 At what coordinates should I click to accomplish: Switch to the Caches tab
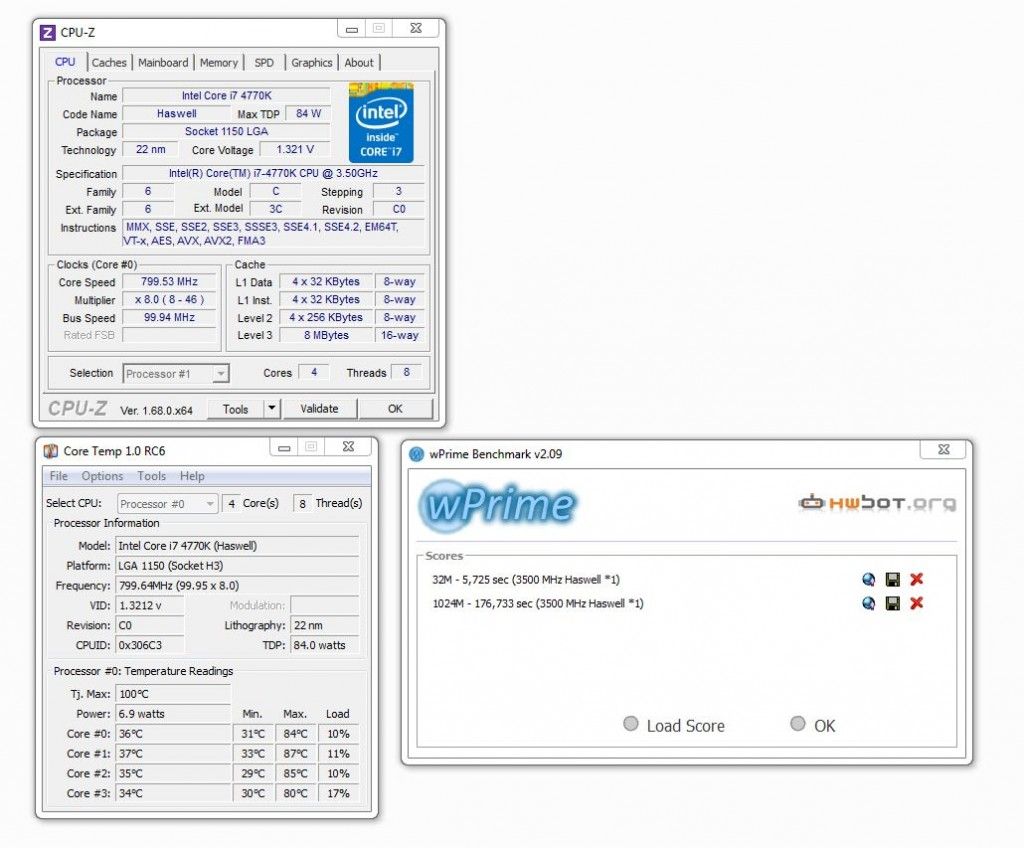[109, 63]
